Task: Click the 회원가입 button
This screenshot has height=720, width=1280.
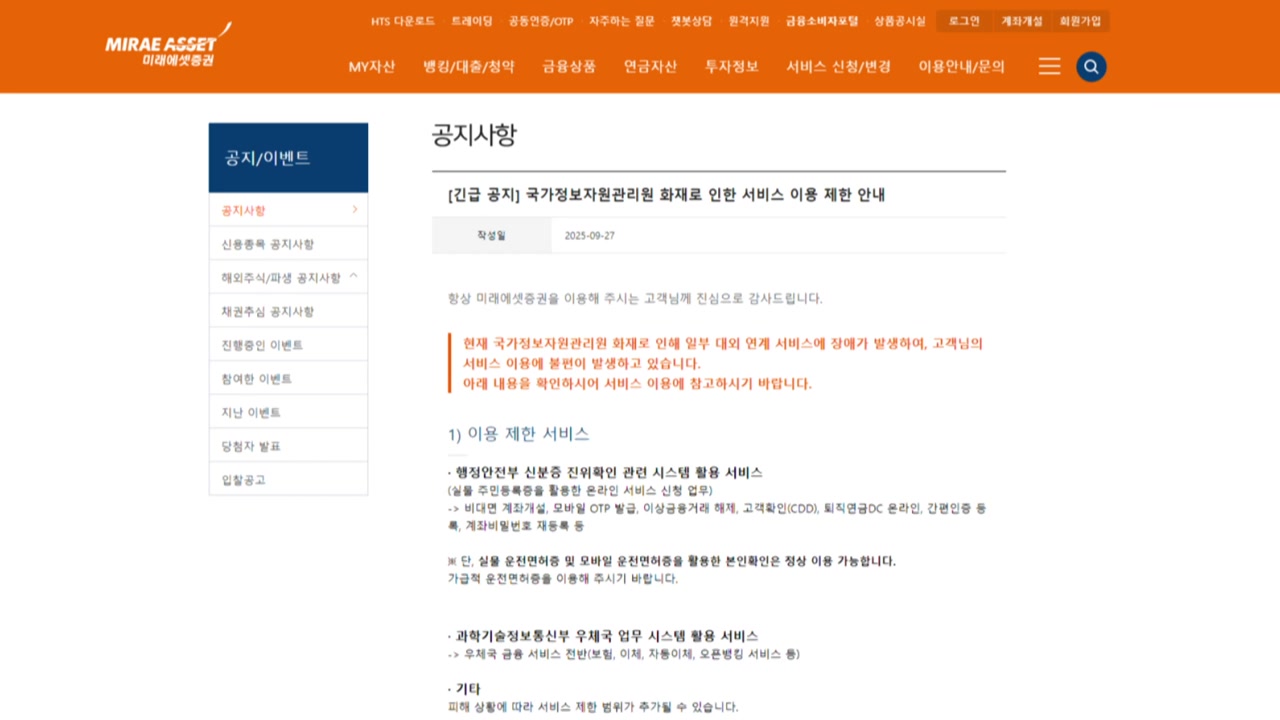Action: (x=1080, y=21)
